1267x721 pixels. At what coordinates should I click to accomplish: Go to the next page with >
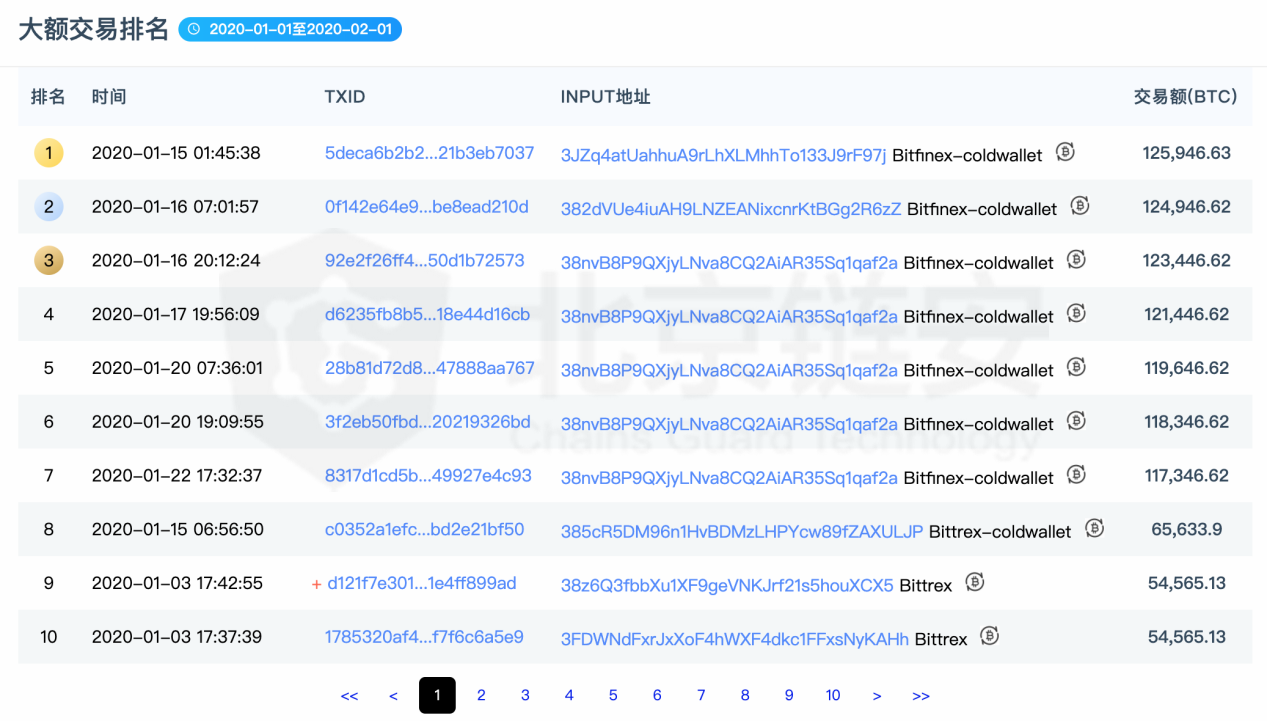877,696
